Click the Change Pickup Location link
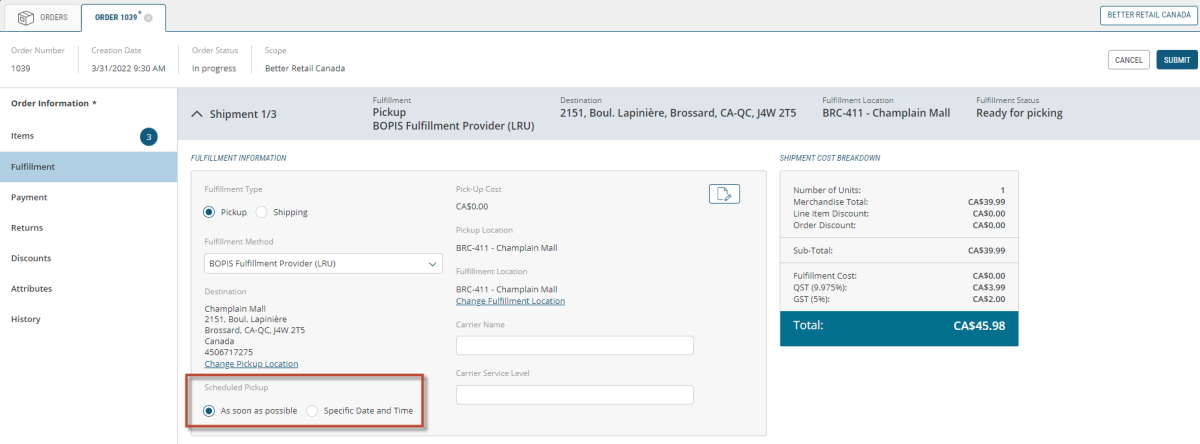The width and height of the screenshot is (1200, 444). point(251,364)
